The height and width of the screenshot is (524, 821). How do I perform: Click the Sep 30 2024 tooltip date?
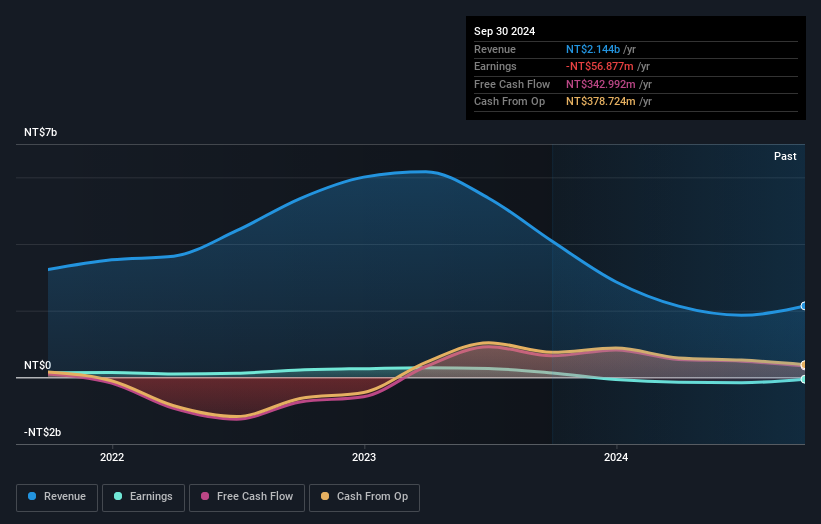click(504, 31)
